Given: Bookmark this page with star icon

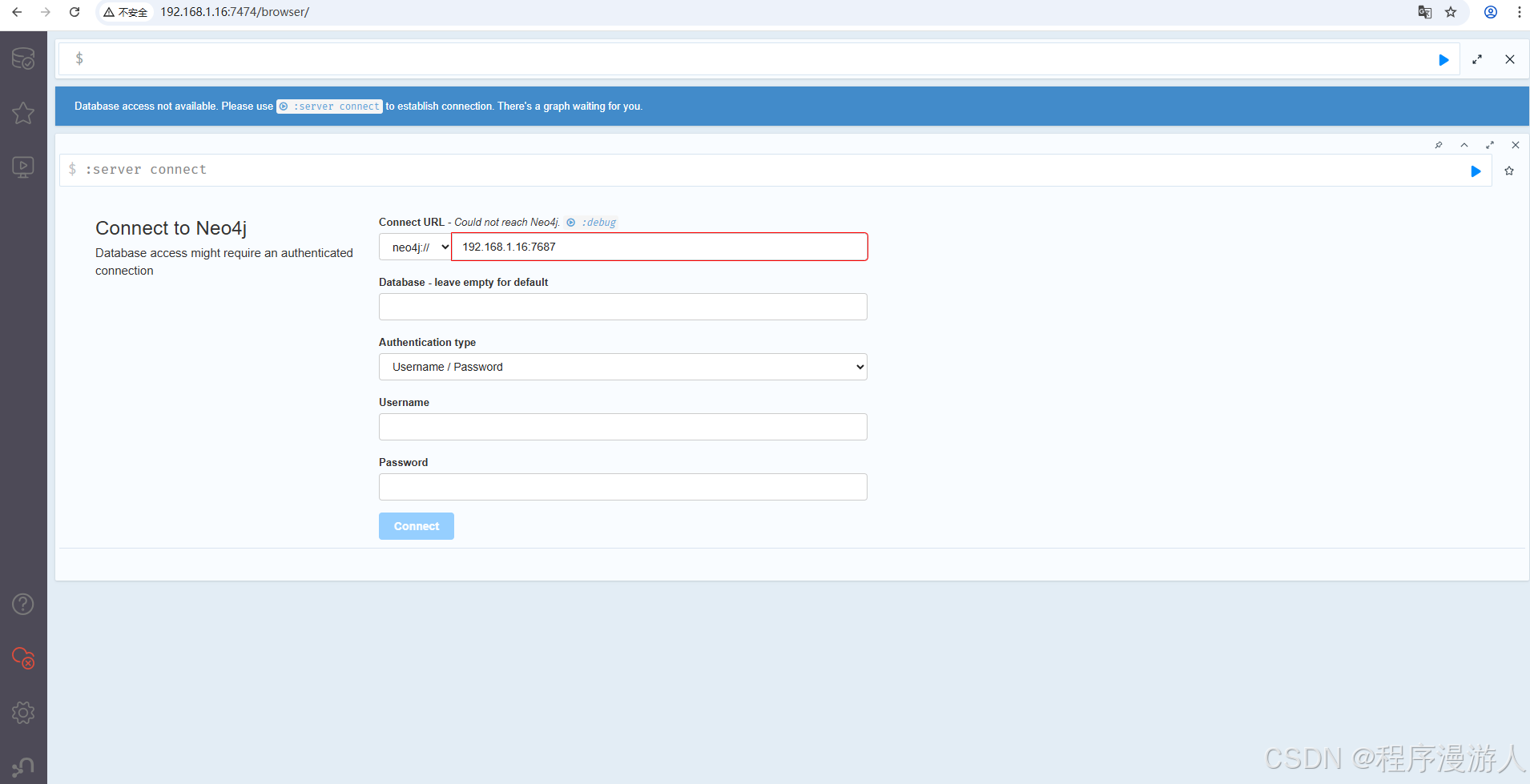Looking at the screenshot, I should 1451,12.
